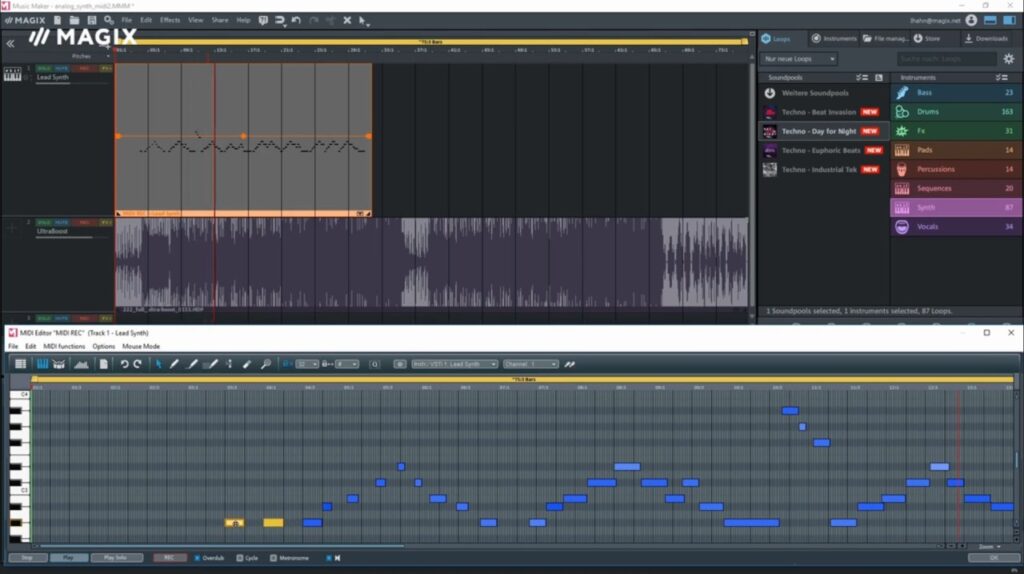Toggle the checkbox right of Metronome
The width and height of the screenshot is (1024, 574).
(328, 558)
